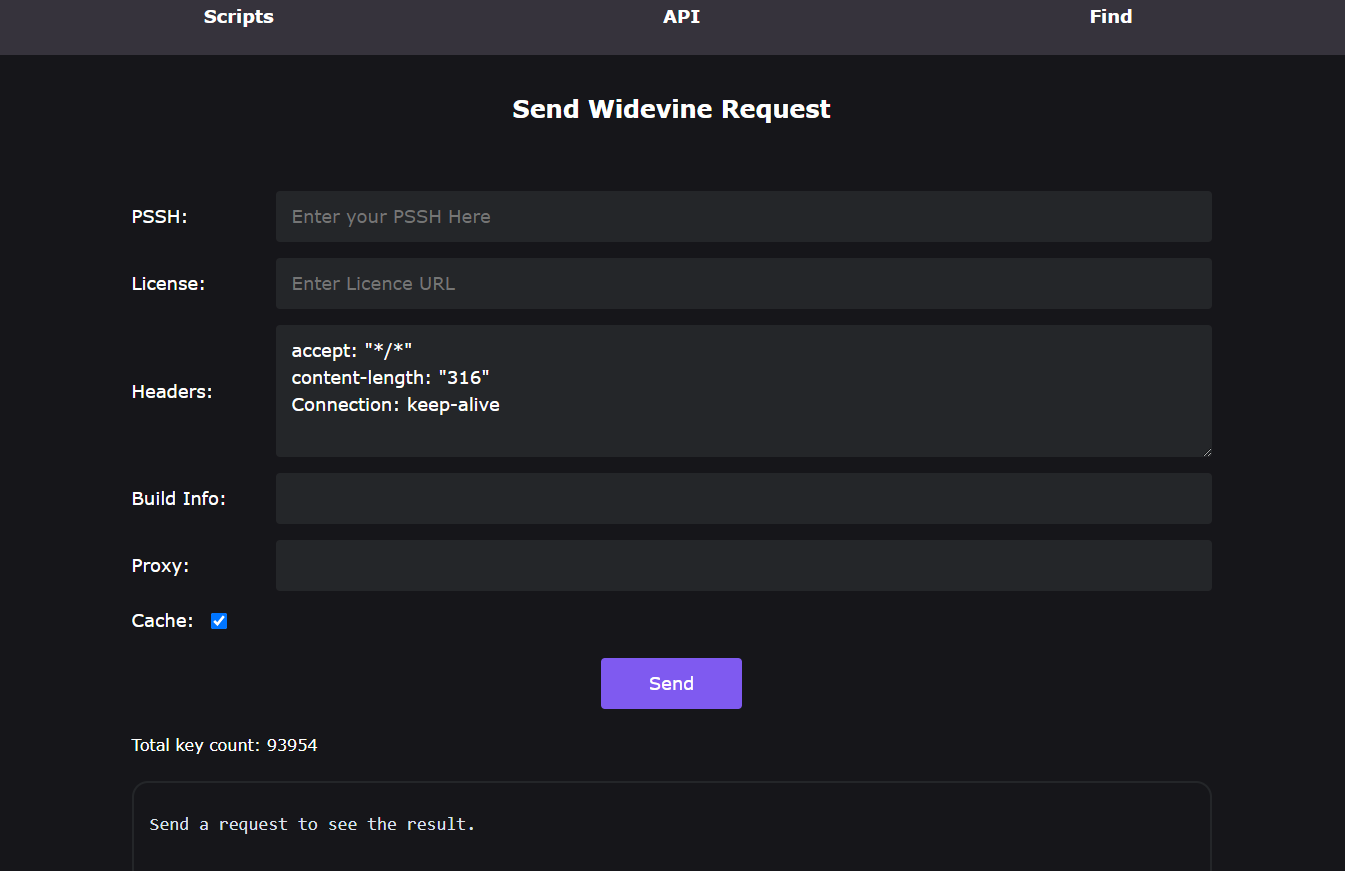Go to the Find page
The image size is (1345, 871).
pos(1110,17)
